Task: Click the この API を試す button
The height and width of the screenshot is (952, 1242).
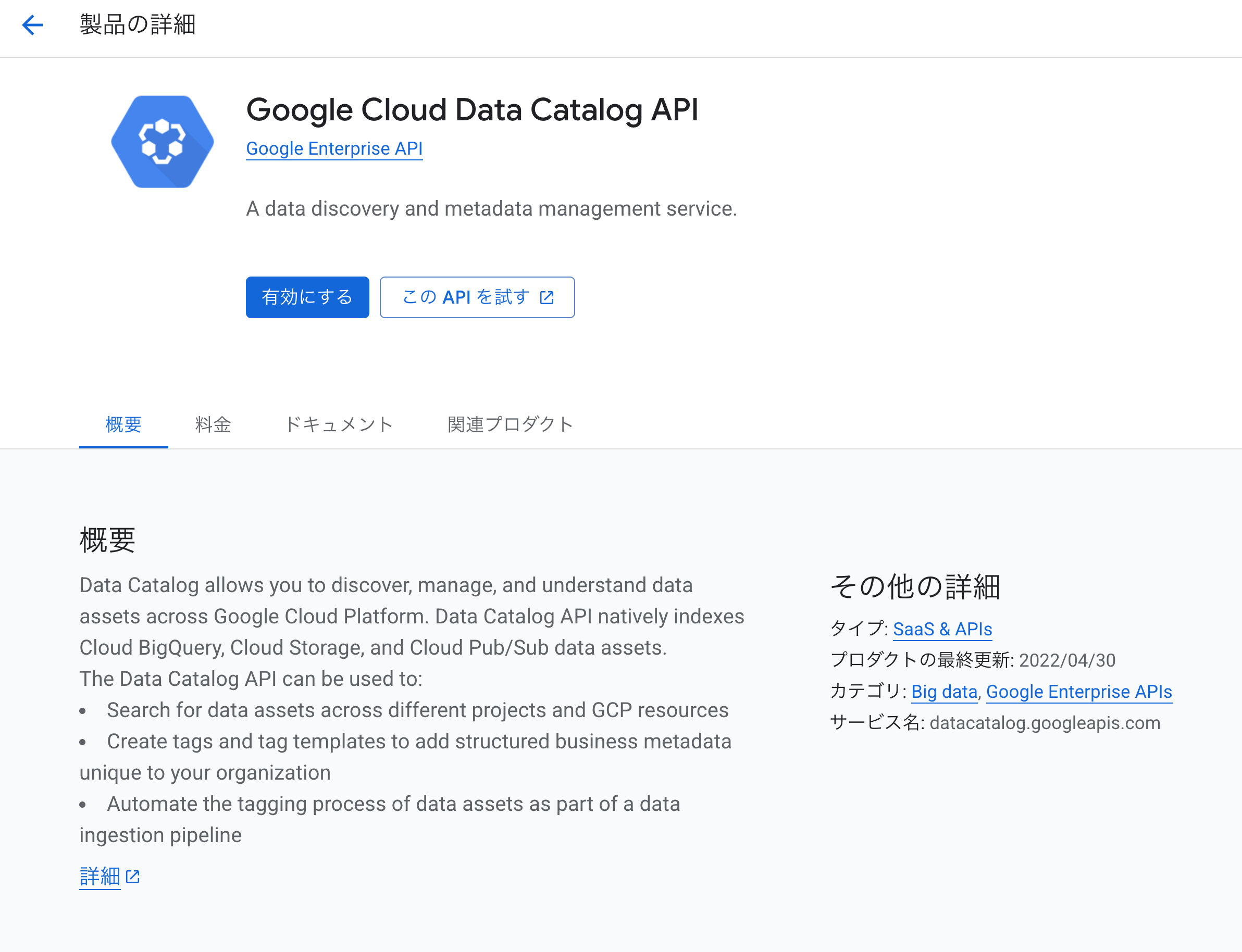Action: click(x=477, y=297)
